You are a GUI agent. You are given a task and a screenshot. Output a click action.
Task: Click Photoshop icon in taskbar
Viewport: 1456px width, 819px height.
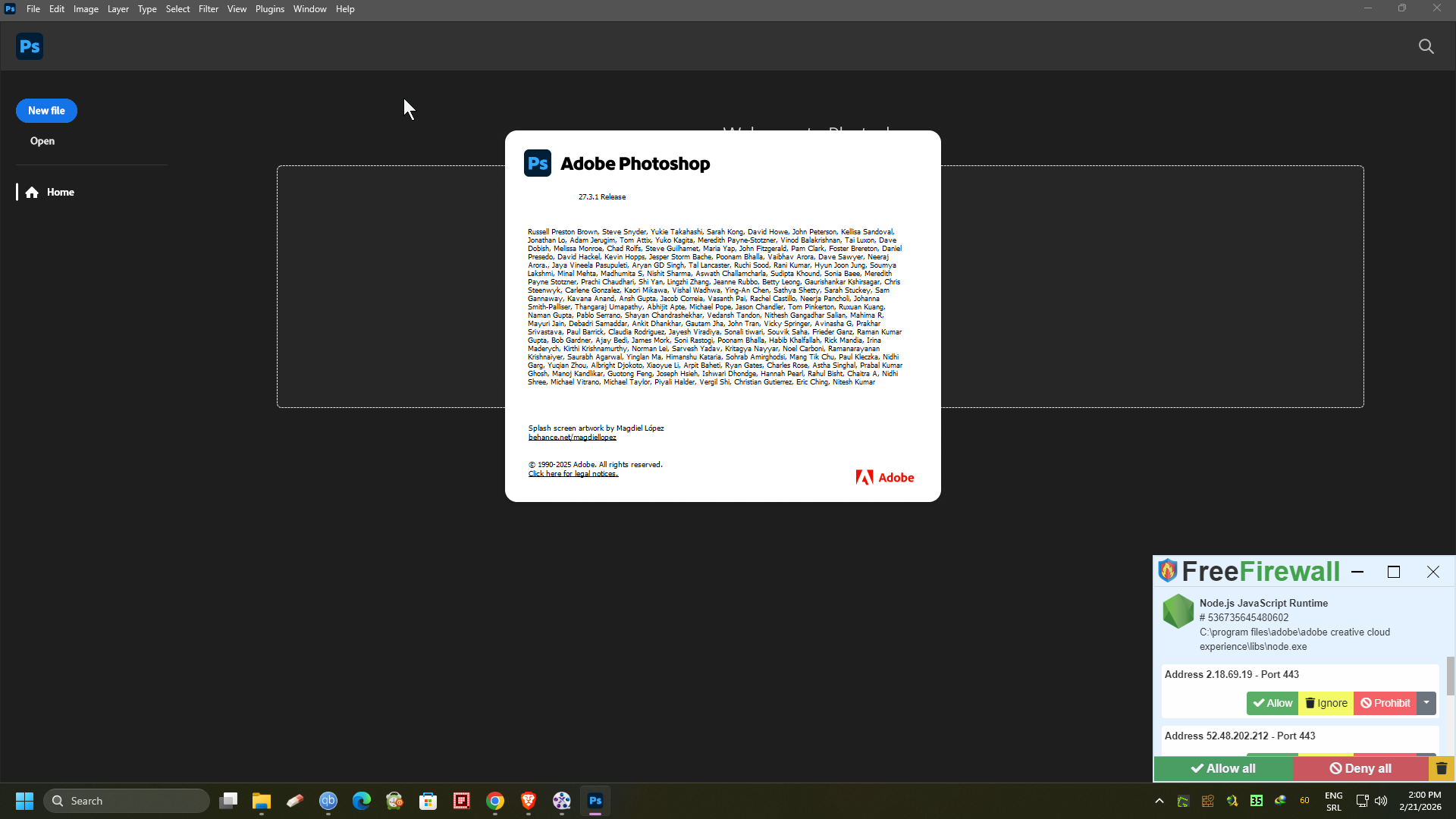[x=595, y=801]
